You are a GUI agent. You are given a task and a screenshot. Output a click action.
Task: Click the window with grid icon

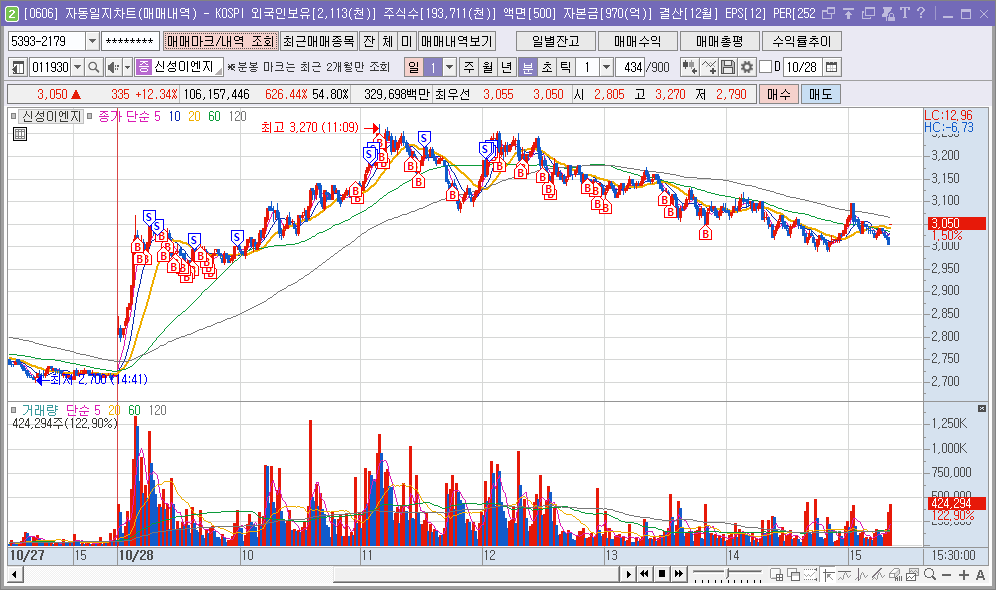click(x=776, y=575)
